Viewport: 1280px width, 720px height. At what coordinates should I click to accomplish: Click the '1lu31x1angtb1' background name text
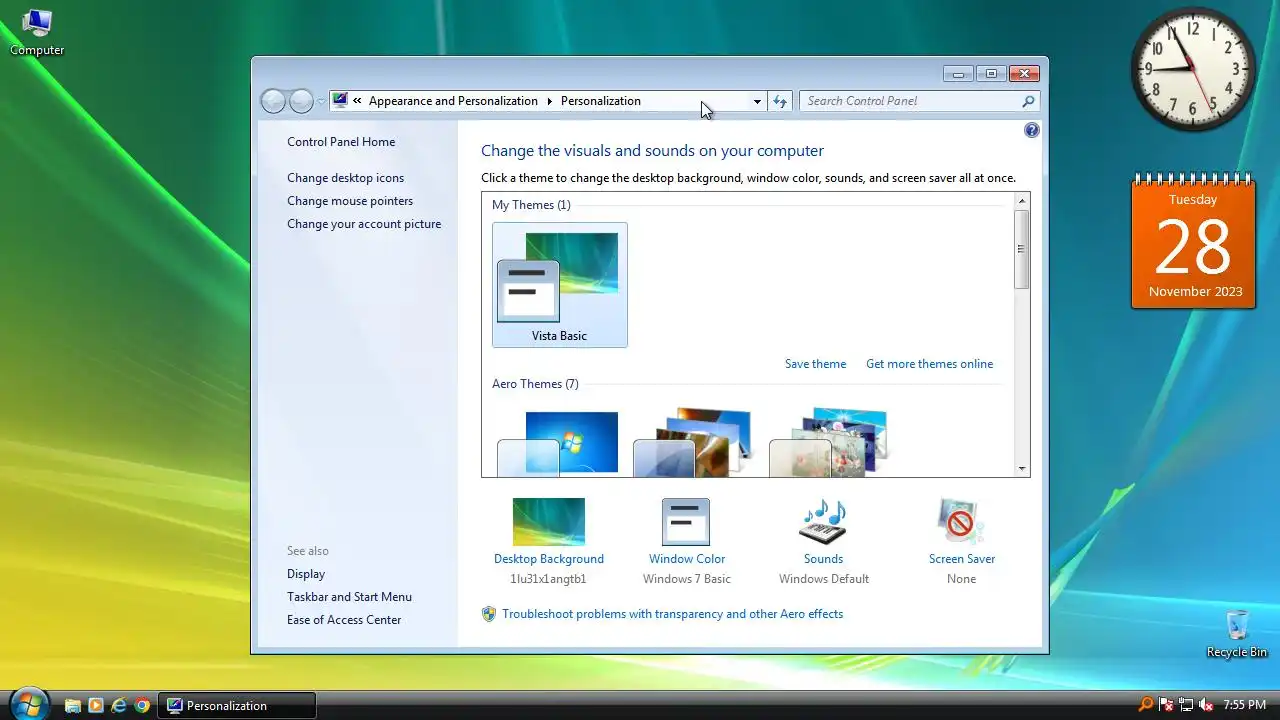[548, 579]
